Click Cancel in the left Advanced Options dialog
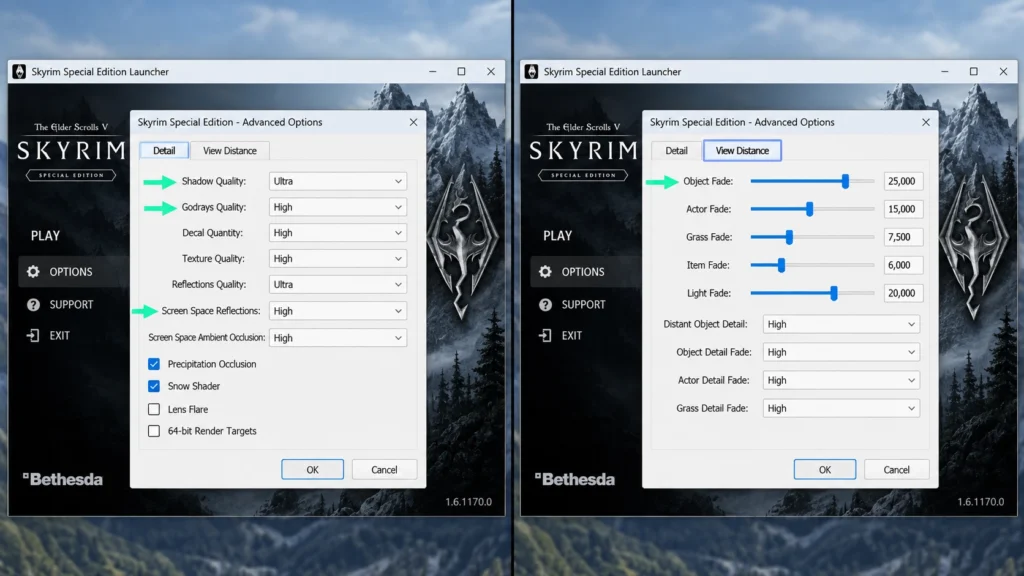1024x576 pixels. pos(384,470)
